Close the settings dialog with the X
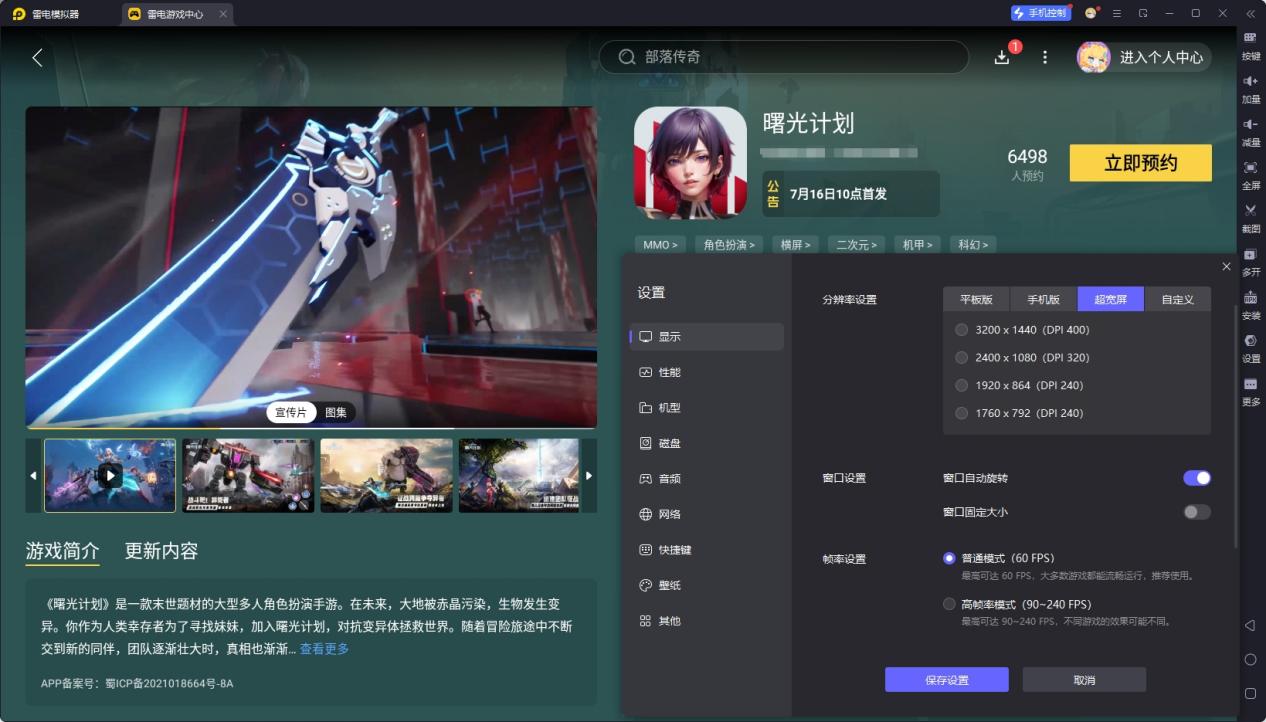The width and height of the screenshot is (1266, 722). [1227, 267]
